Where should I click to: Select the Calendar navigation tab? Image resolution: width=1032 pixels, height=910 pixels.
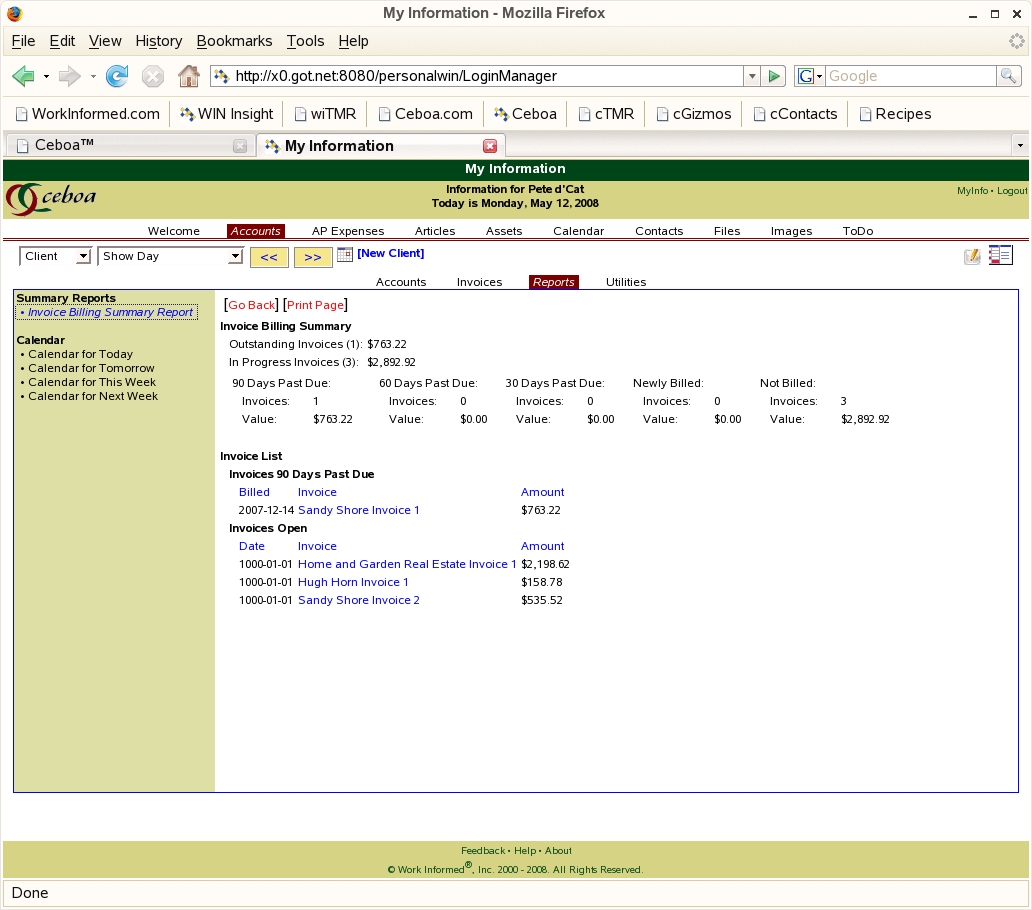[578, 231]
